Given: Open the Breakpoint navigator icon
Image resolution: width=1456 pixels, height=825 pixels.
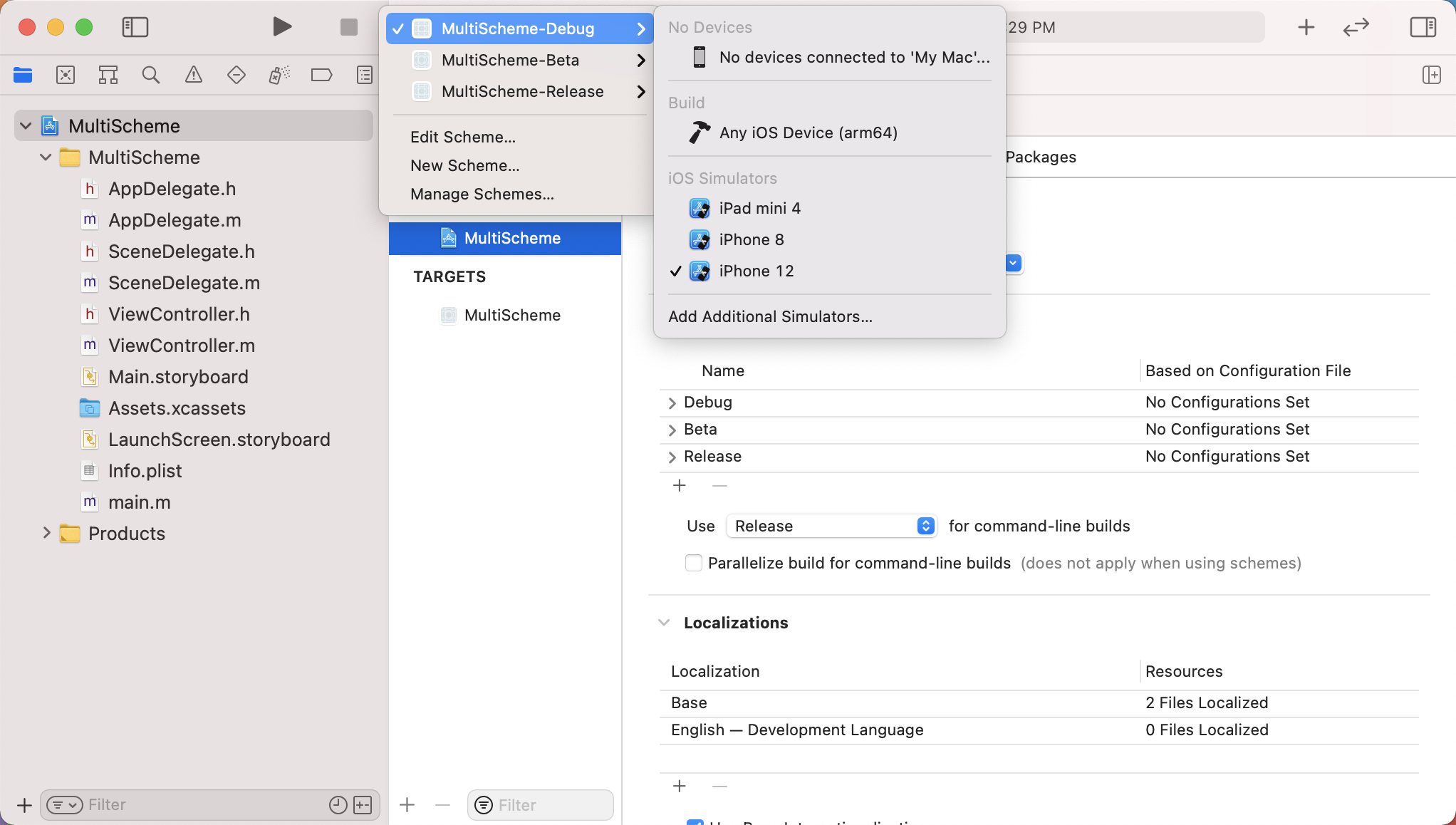Looking at the screenshot, I should pyautogui.click(x=321, y=75).
